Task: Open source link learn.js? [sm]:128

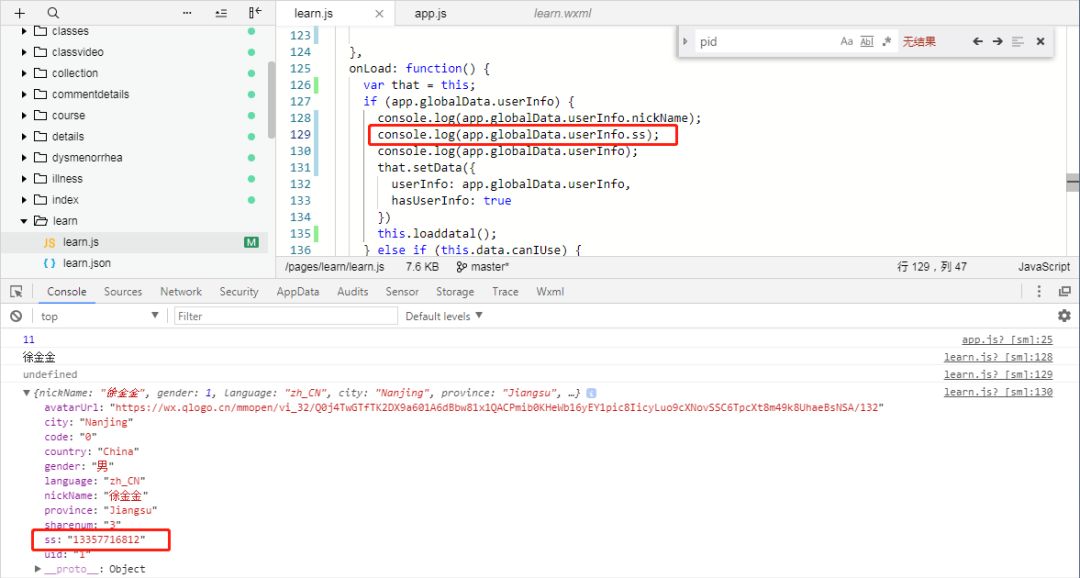Action: point(998,357)
